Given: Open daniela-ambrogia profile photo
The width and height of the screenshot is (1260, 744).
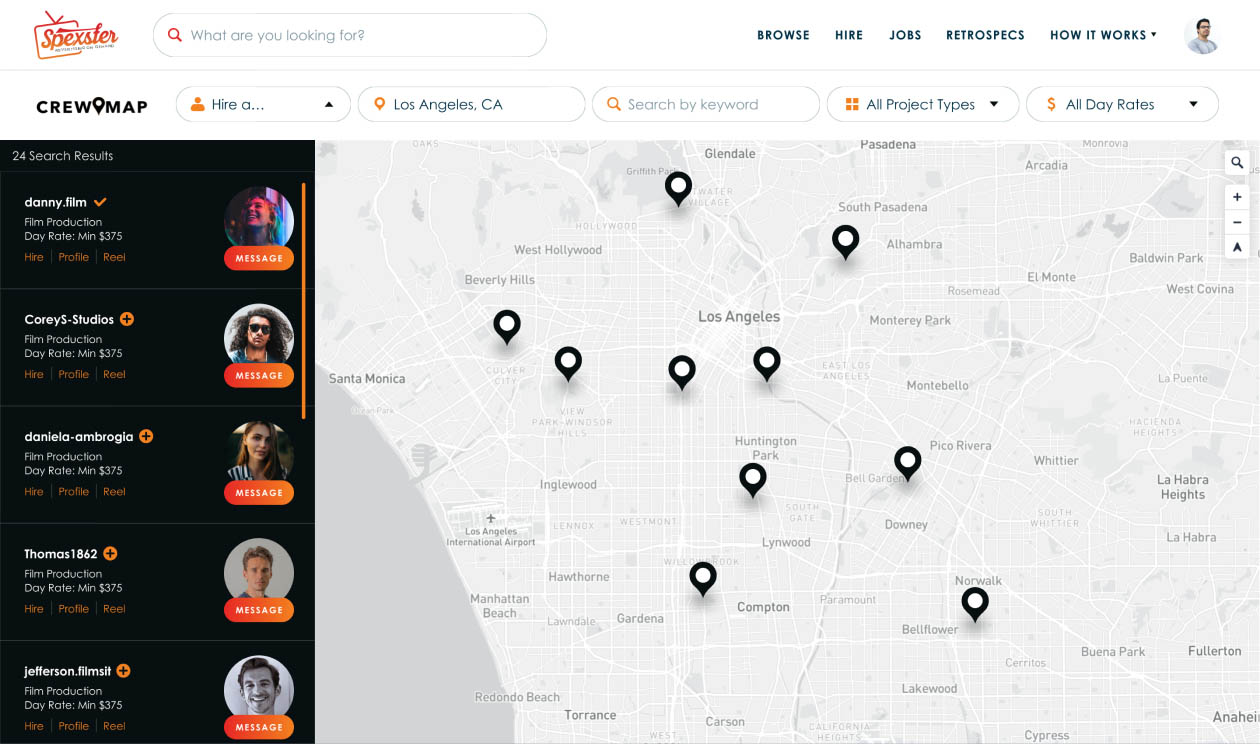Looking at the screenshot, I should click(x=259, y=452).
